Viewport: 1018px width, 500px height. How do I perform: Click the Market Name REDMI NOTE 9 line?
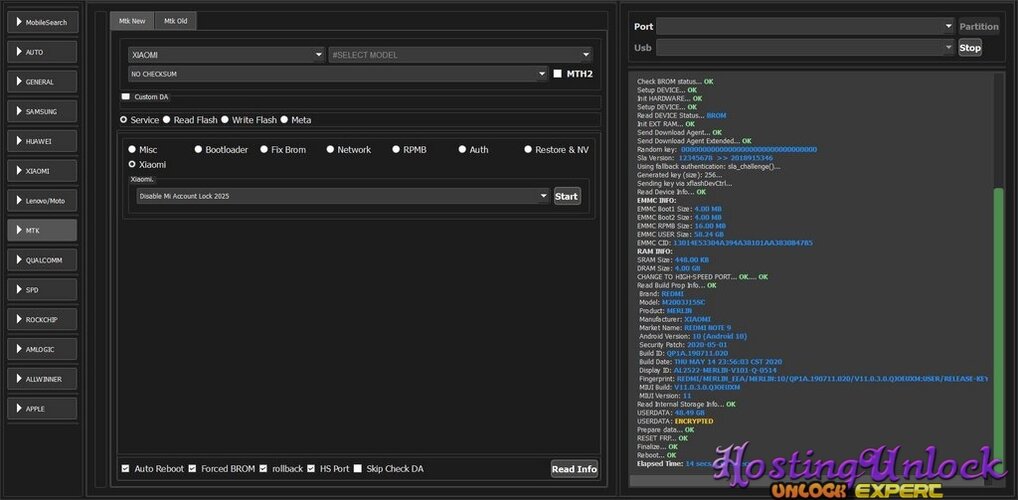(x=685, y=328)
